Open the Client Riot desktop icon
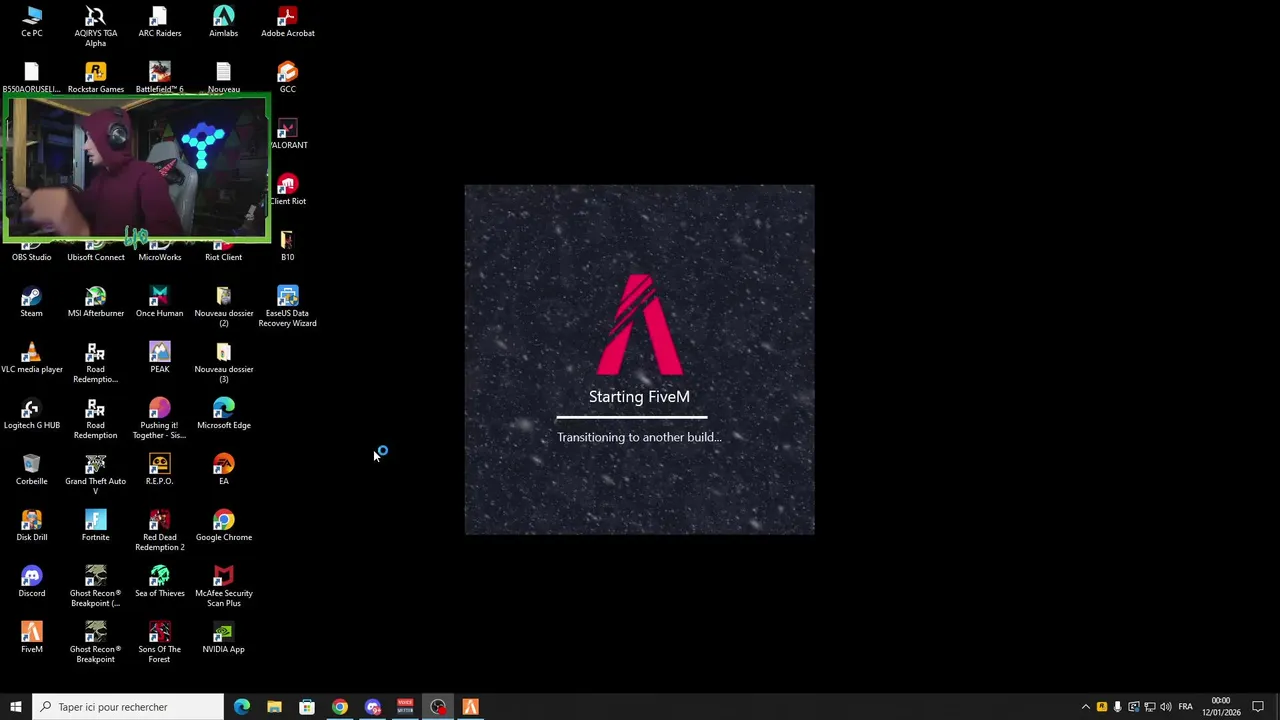The image size is (1280, 720). (288, 190)
